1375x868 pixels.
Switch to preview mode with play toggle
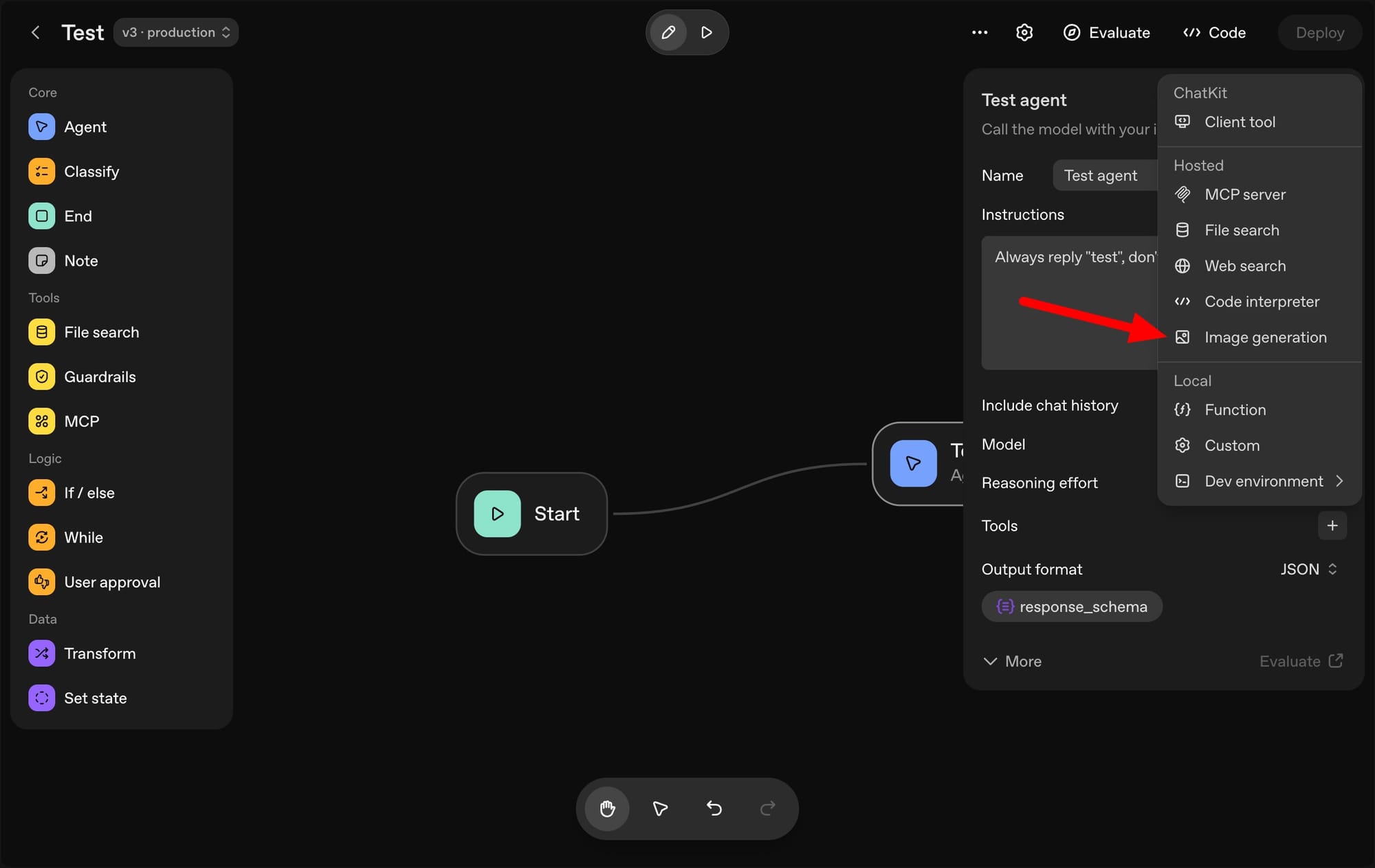707,32
